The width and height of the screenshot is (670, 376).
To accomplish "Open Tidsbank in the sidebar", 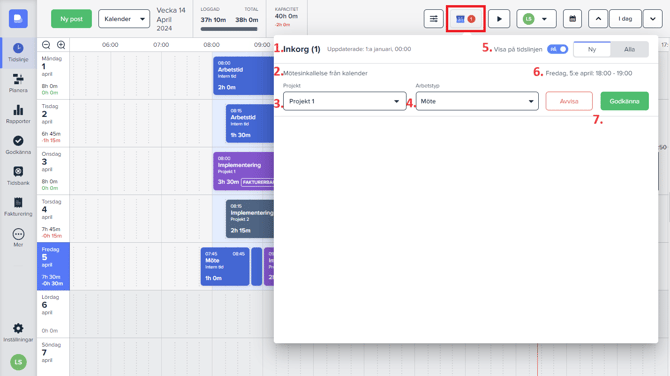I will pos(18,176).
